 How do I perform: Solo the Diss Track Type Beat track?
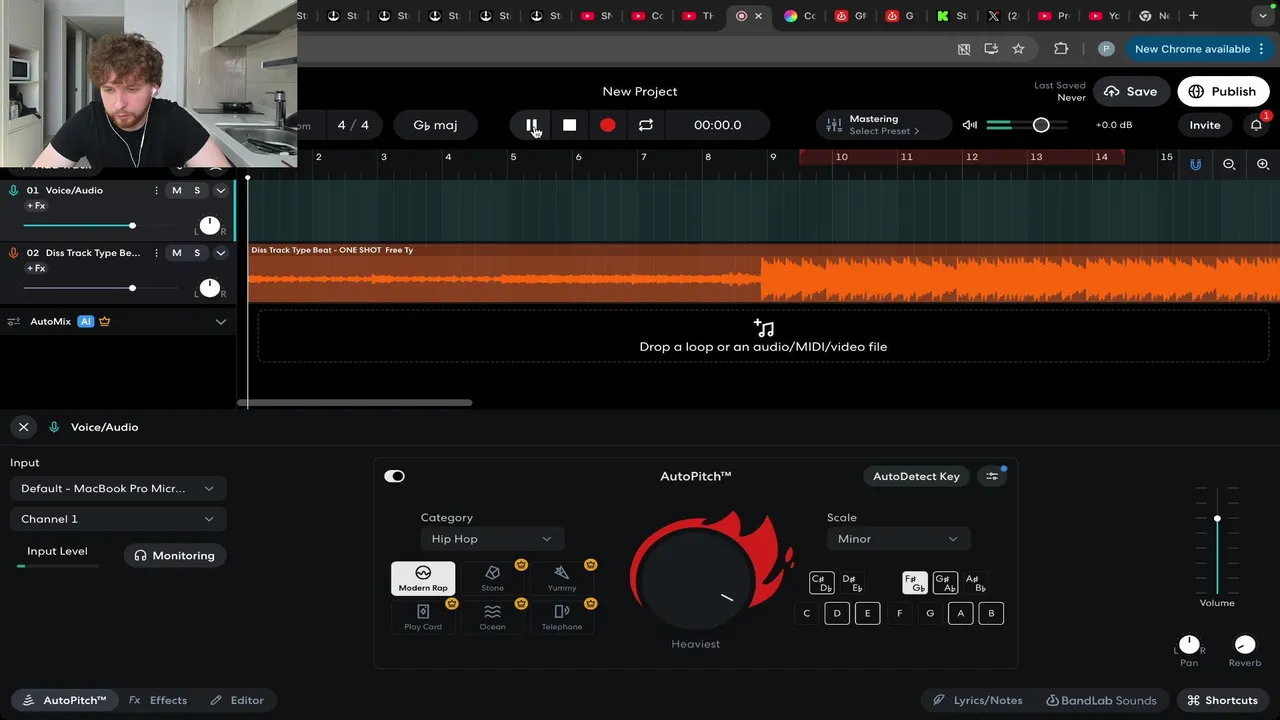[x=197, y=253]
